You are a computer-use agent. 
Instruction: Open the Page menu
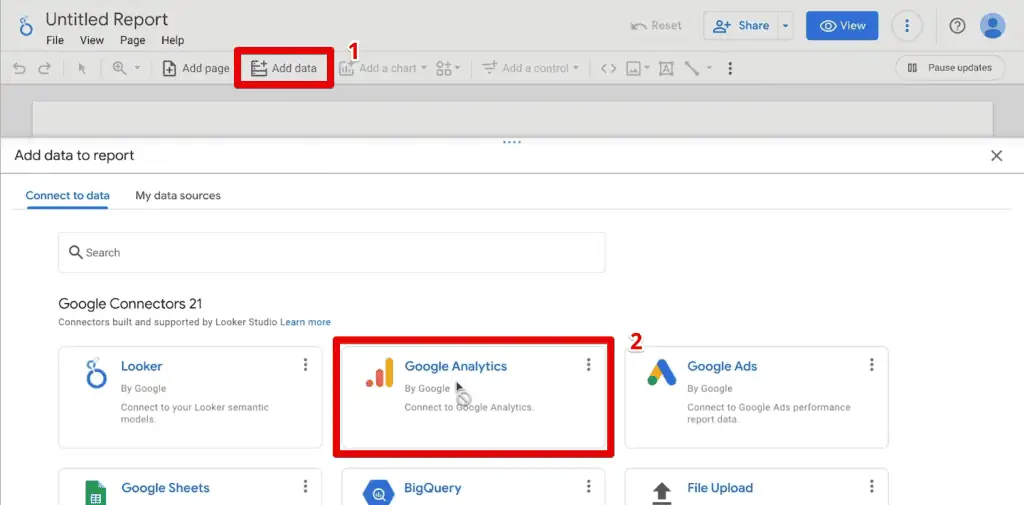tap(133, 41)
